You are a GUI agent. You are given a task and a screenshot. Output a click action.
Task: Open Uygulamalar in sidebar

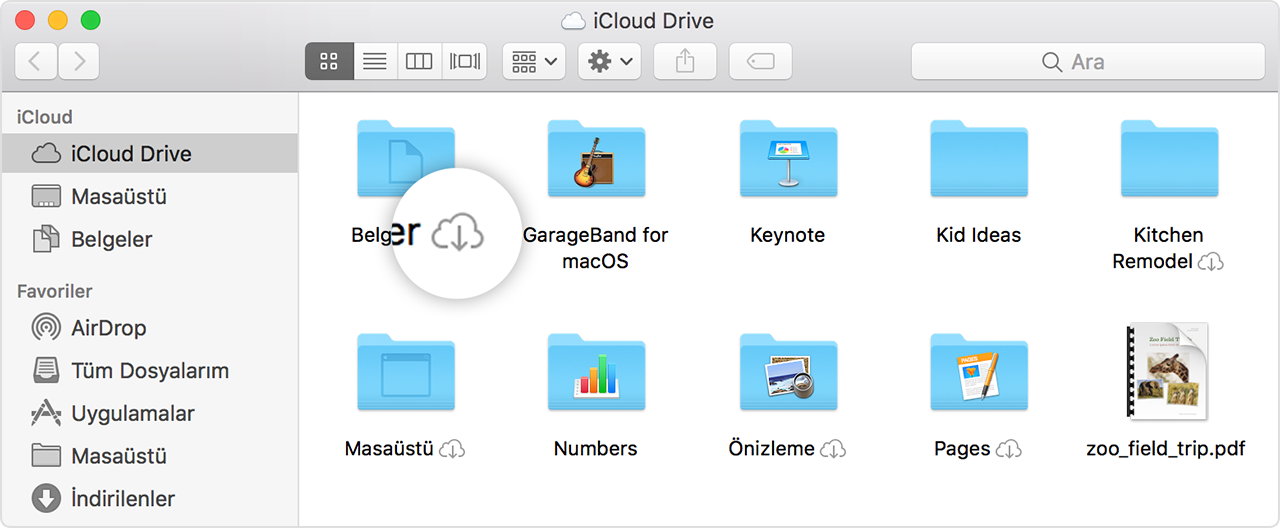click(x=149, y=413)
